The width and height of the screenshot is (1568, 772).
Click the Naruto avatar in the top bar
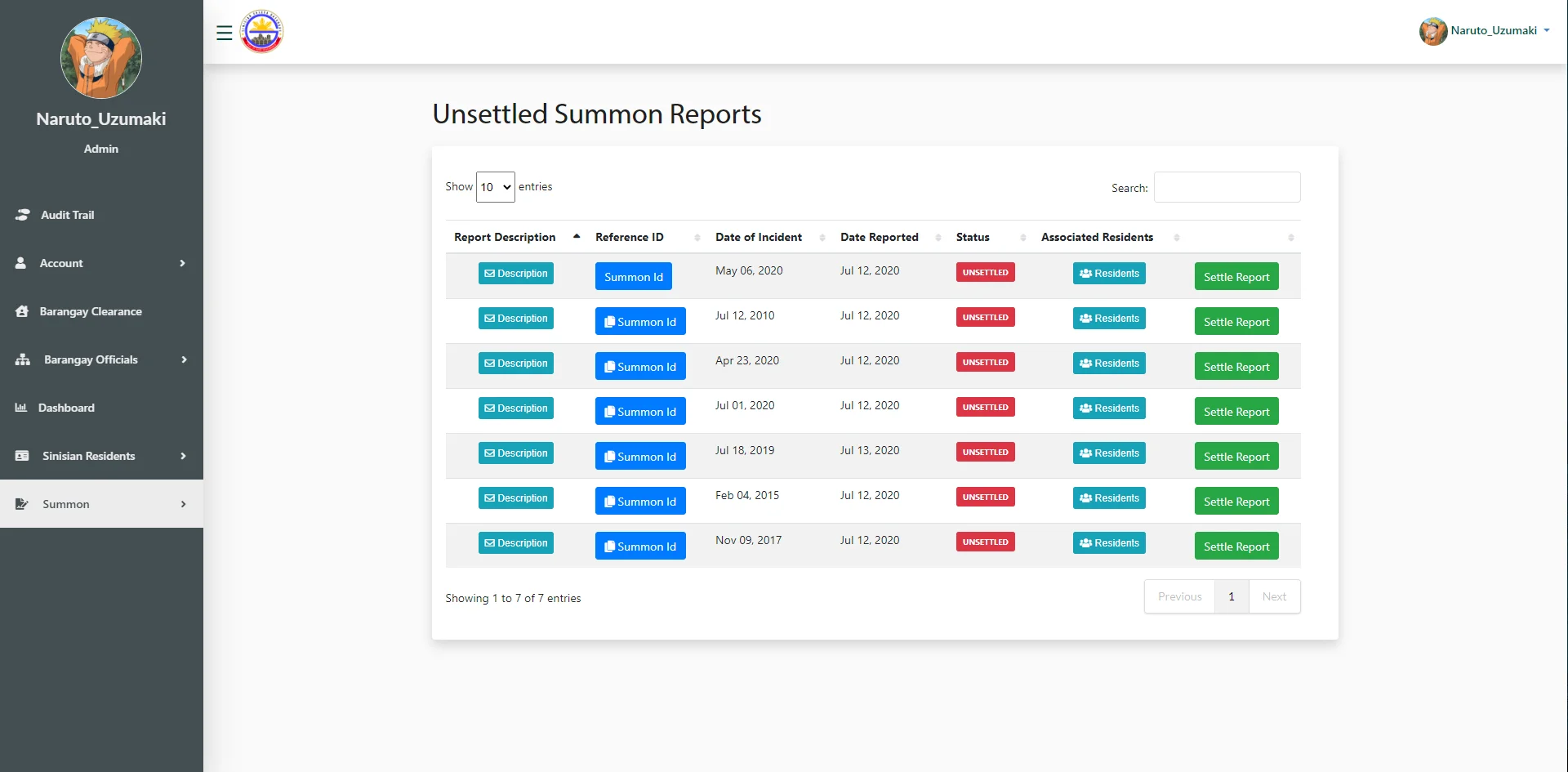(1433, 31)
